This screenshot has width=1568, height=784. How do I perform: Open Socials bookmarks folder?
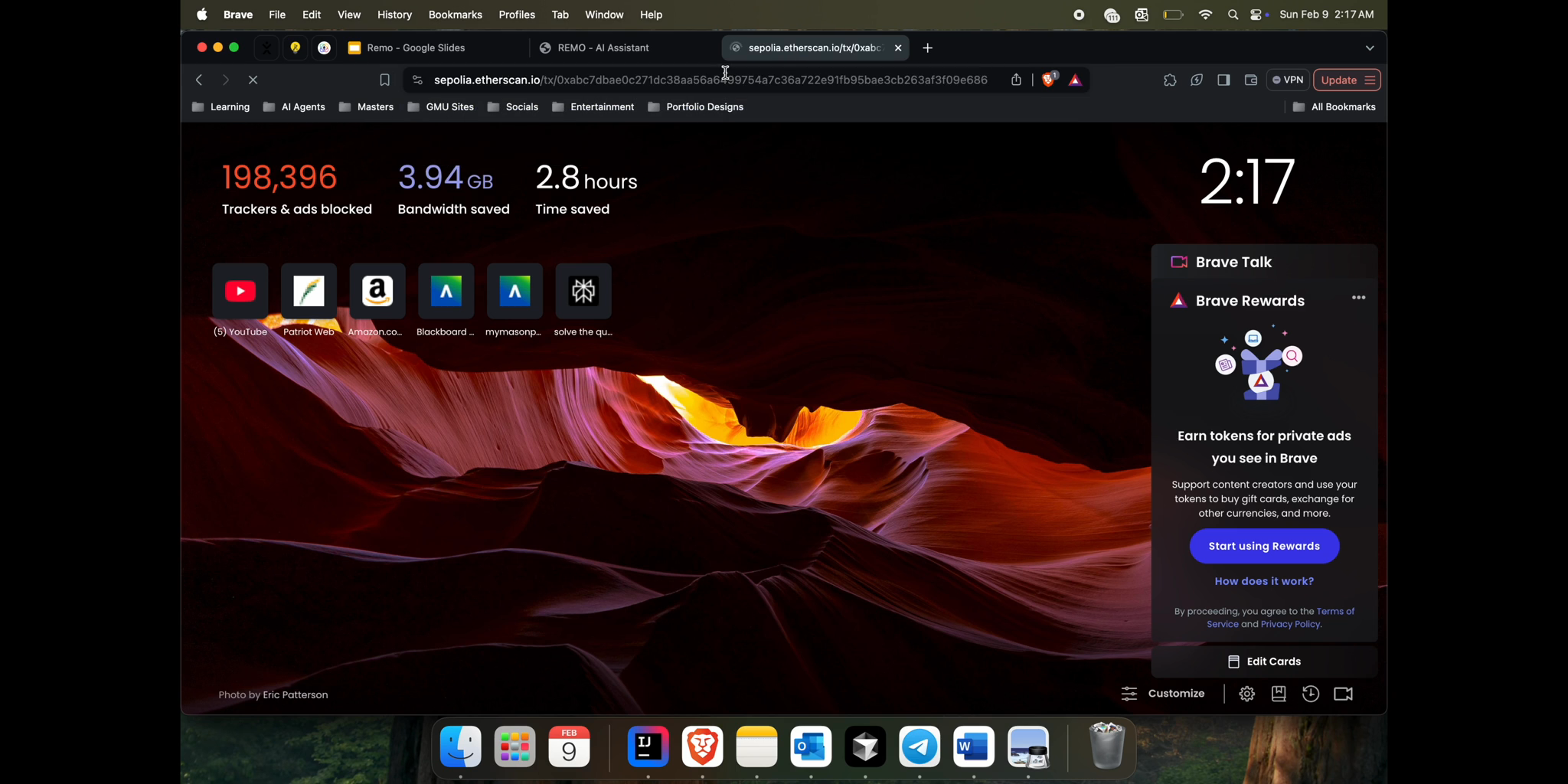point(513,107)
